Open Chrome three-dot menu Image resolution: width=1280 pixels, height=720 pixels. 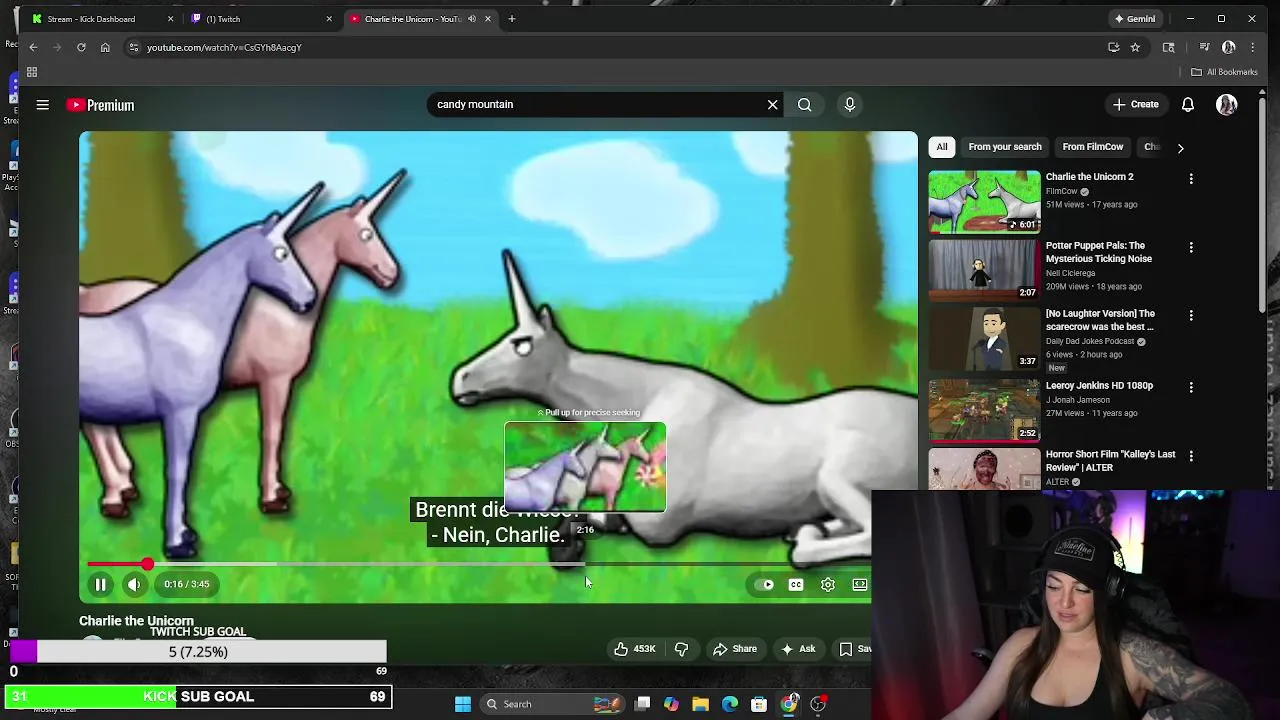coord(1253,47)
